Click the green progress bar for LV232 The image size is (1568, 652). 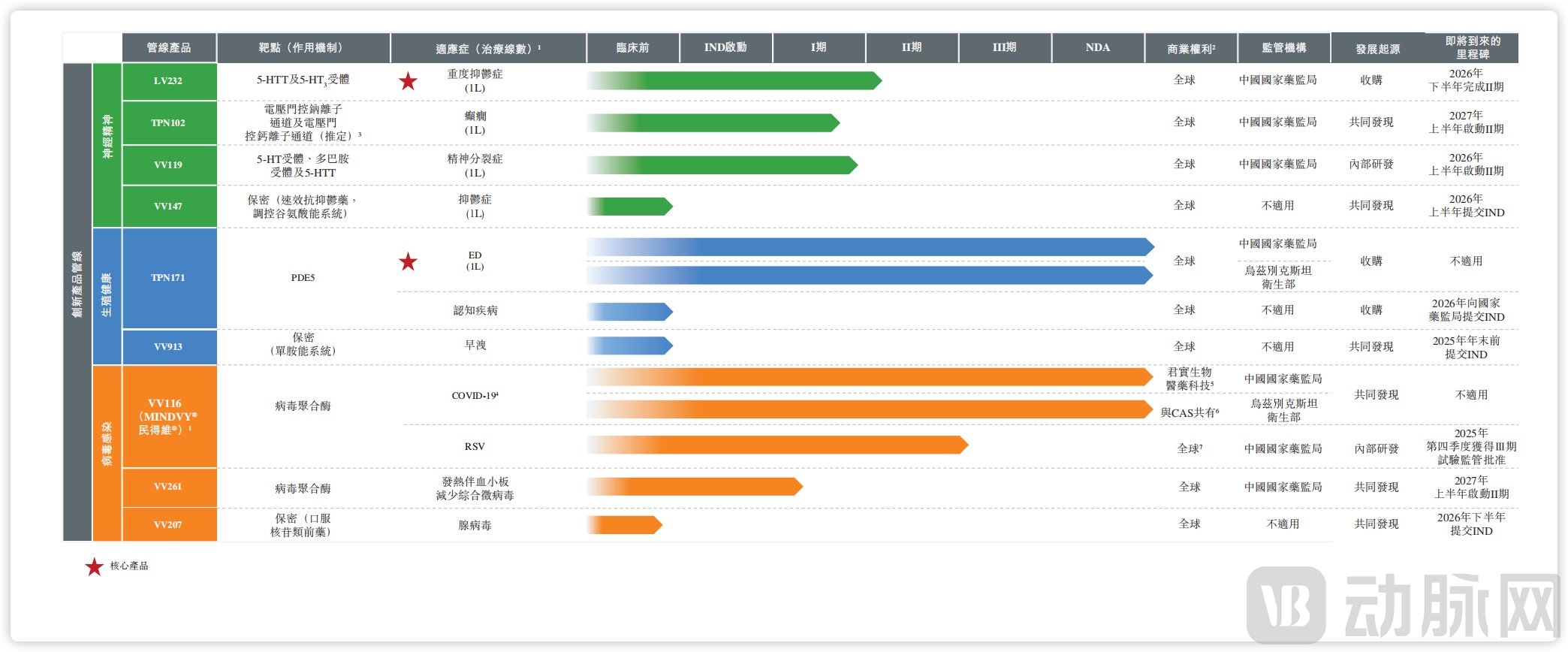click(x=734, y=80)
